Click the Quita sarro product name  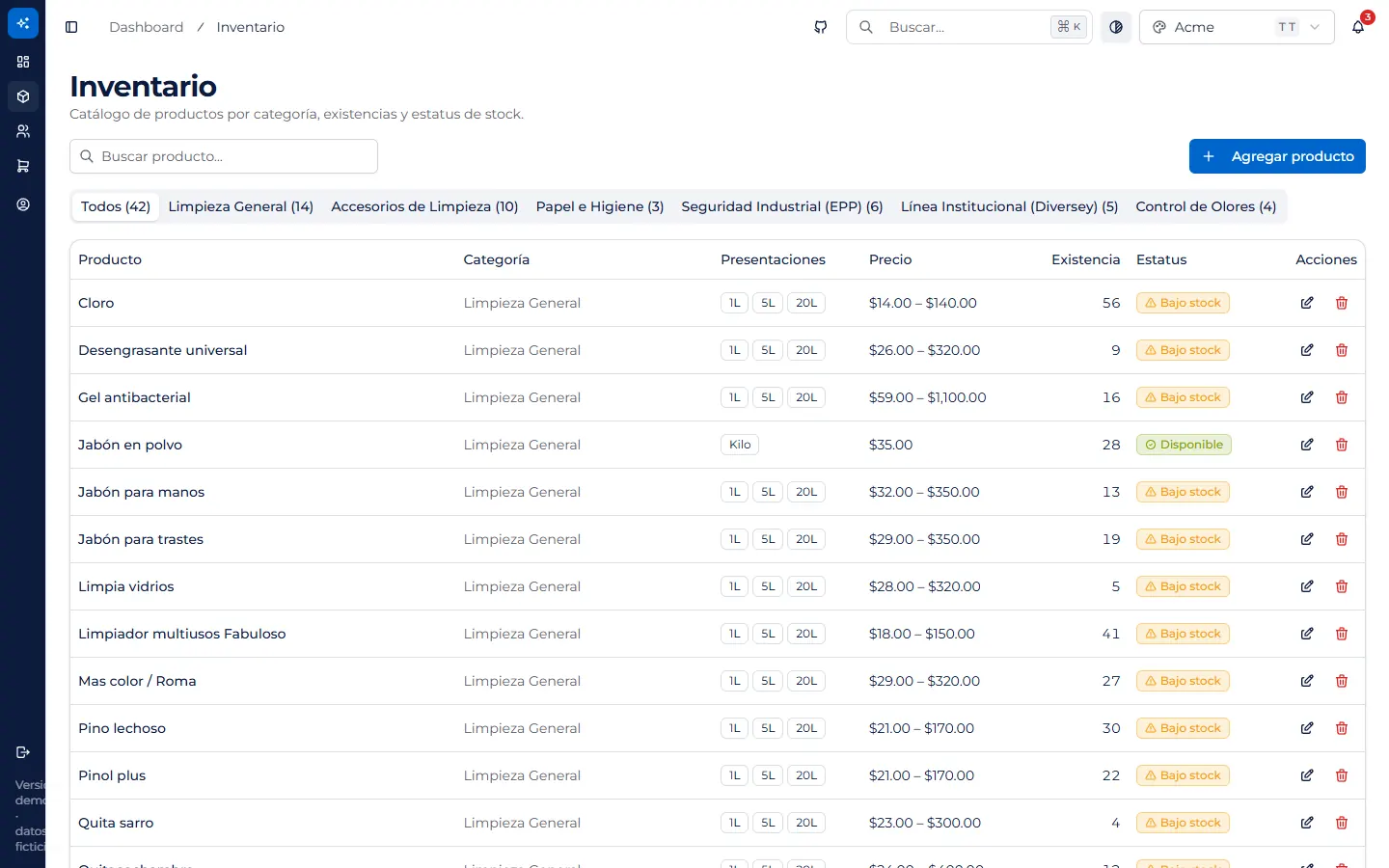coord(116,823)
